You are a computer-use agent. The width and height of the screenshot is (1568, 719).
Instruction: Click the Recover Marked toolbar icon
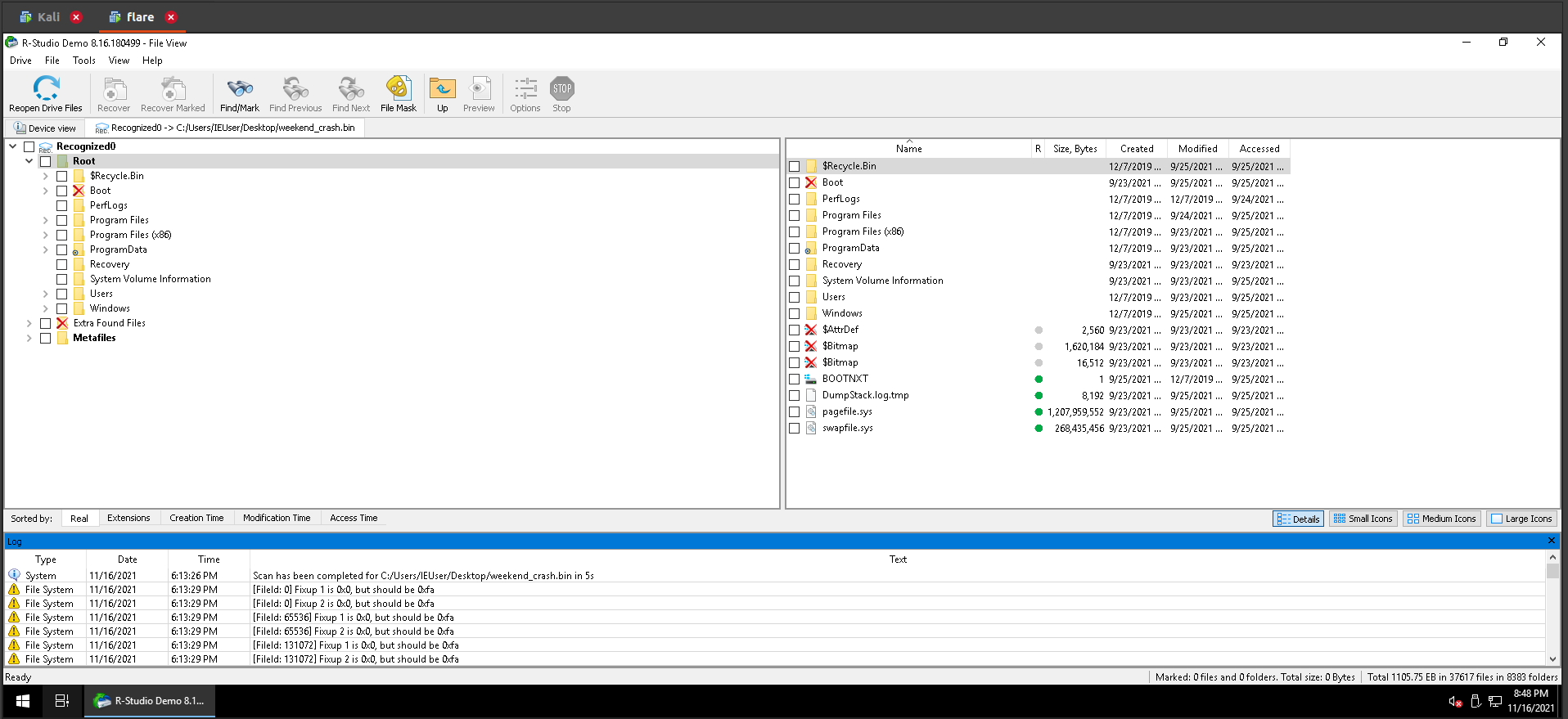(x=173, y=88)
